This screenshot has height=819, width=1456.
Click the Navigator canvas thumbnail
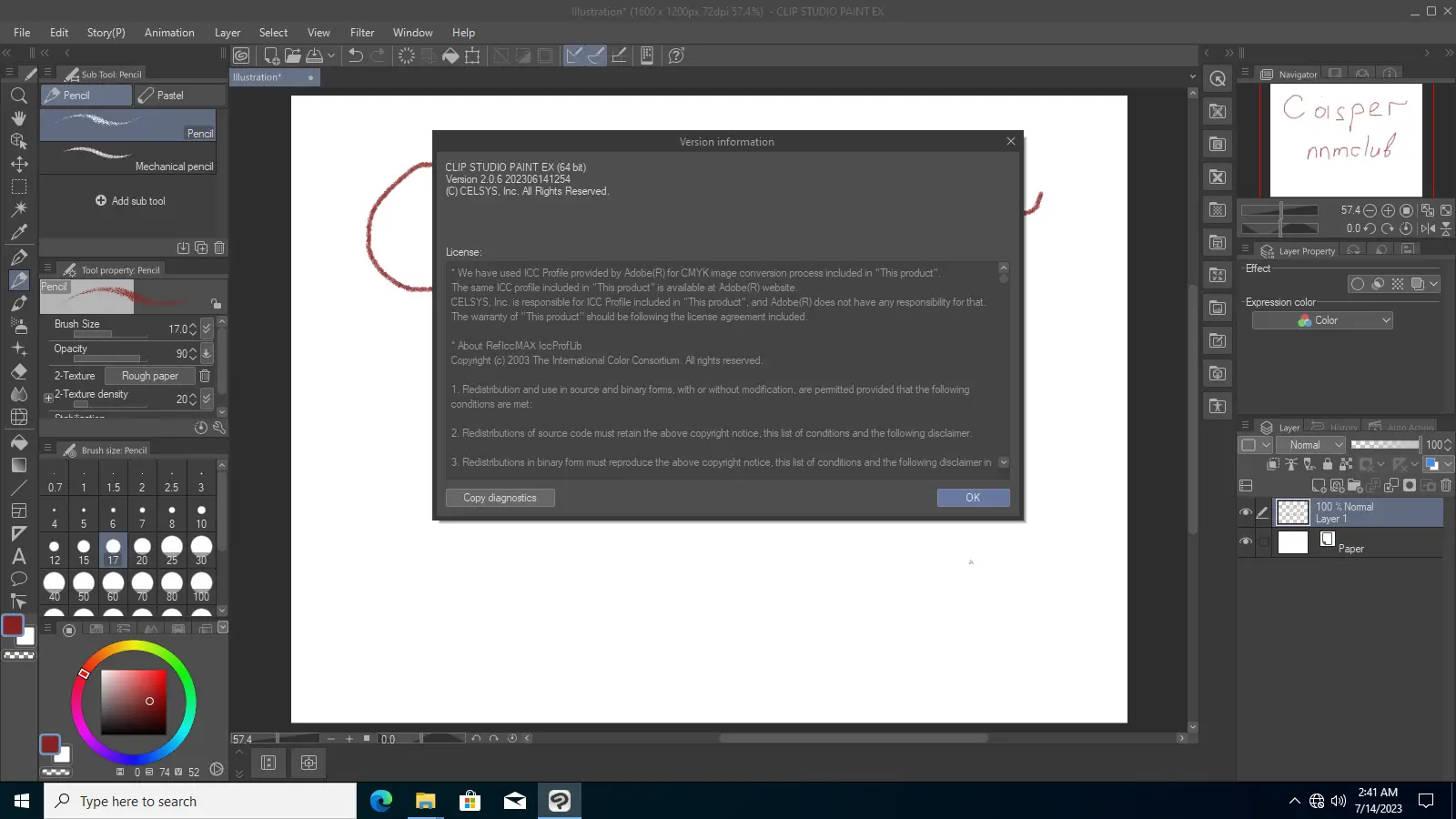[1346, 140]
